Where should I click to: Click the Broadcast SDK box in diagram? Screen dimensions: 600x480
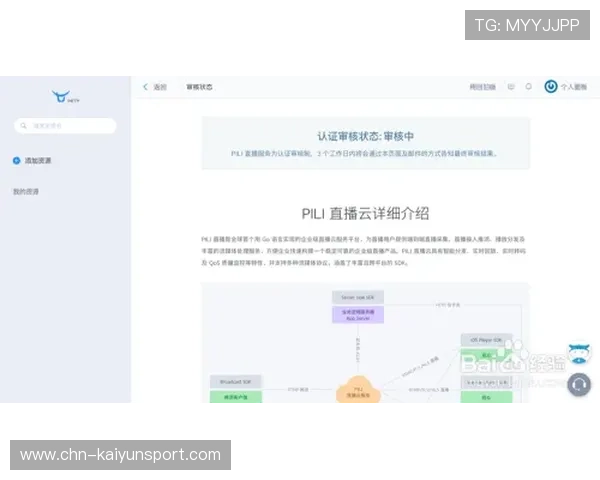coord(236,382)
